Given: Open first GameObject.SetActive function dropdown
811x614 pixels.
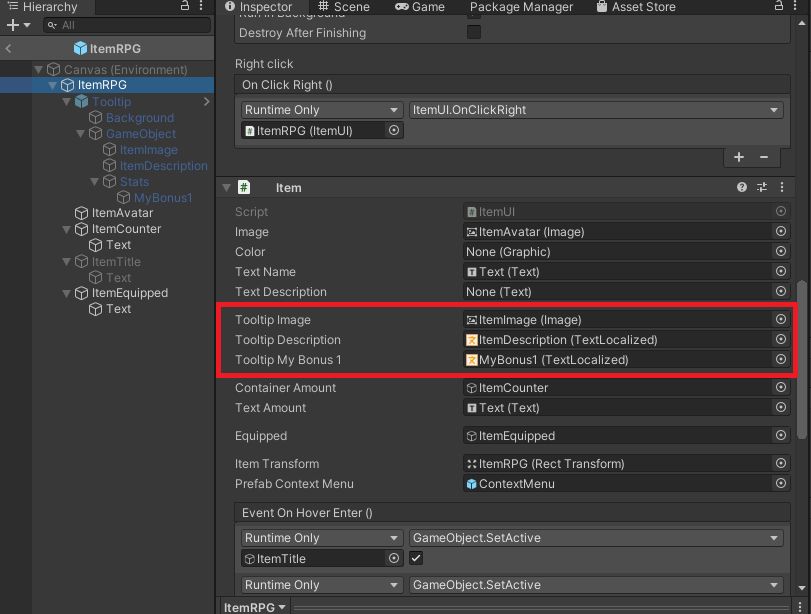Looking at the screenshot, I should click(596, 538).
